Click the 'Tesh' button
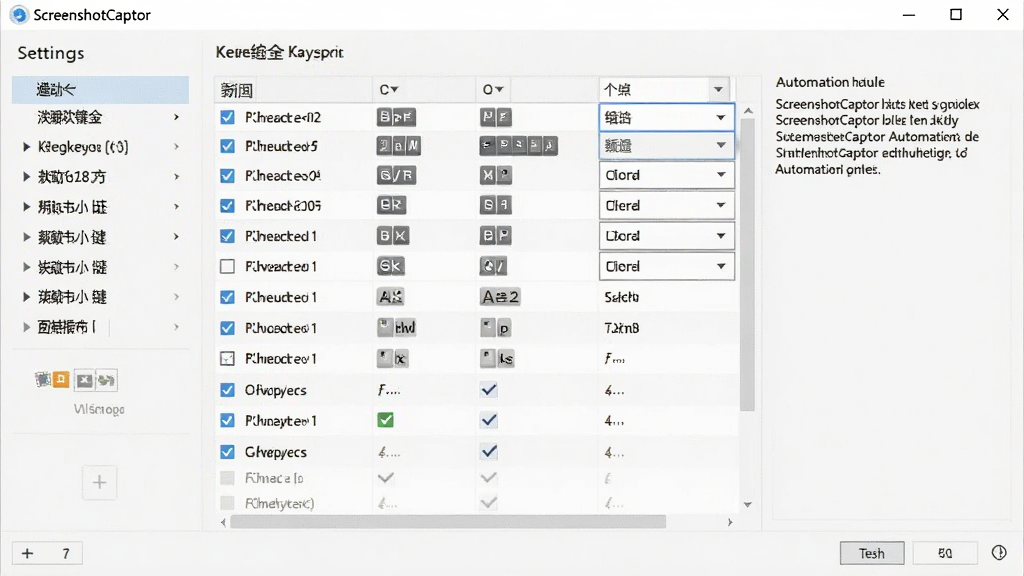 872,553
